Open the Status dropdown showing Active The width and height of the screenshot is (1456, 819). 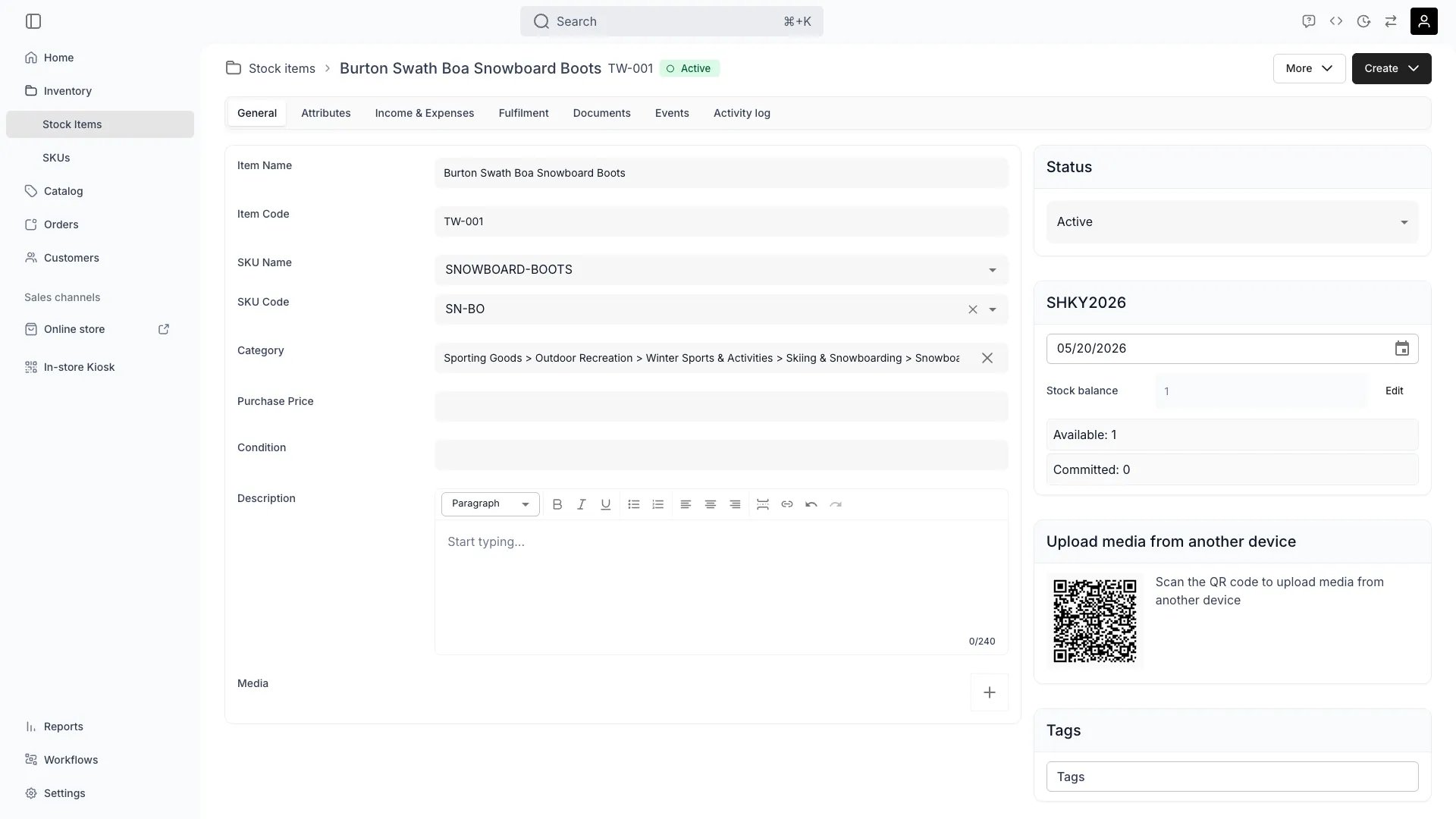tap(1232, 222)
